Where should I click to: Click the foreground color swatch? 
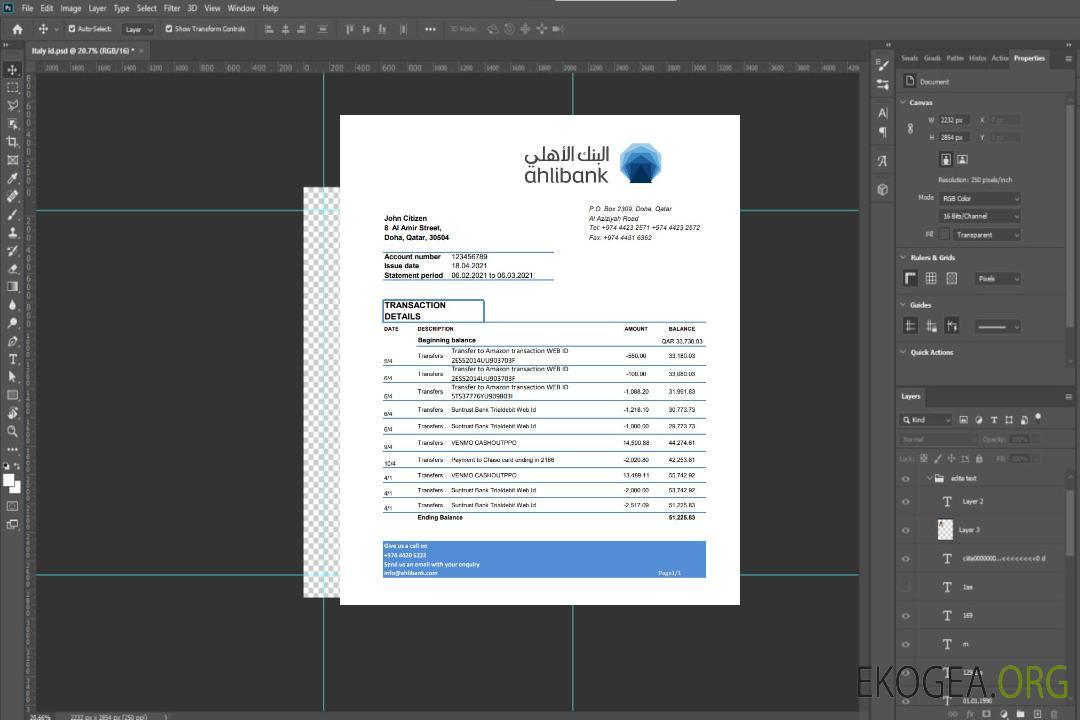[9, 481]
